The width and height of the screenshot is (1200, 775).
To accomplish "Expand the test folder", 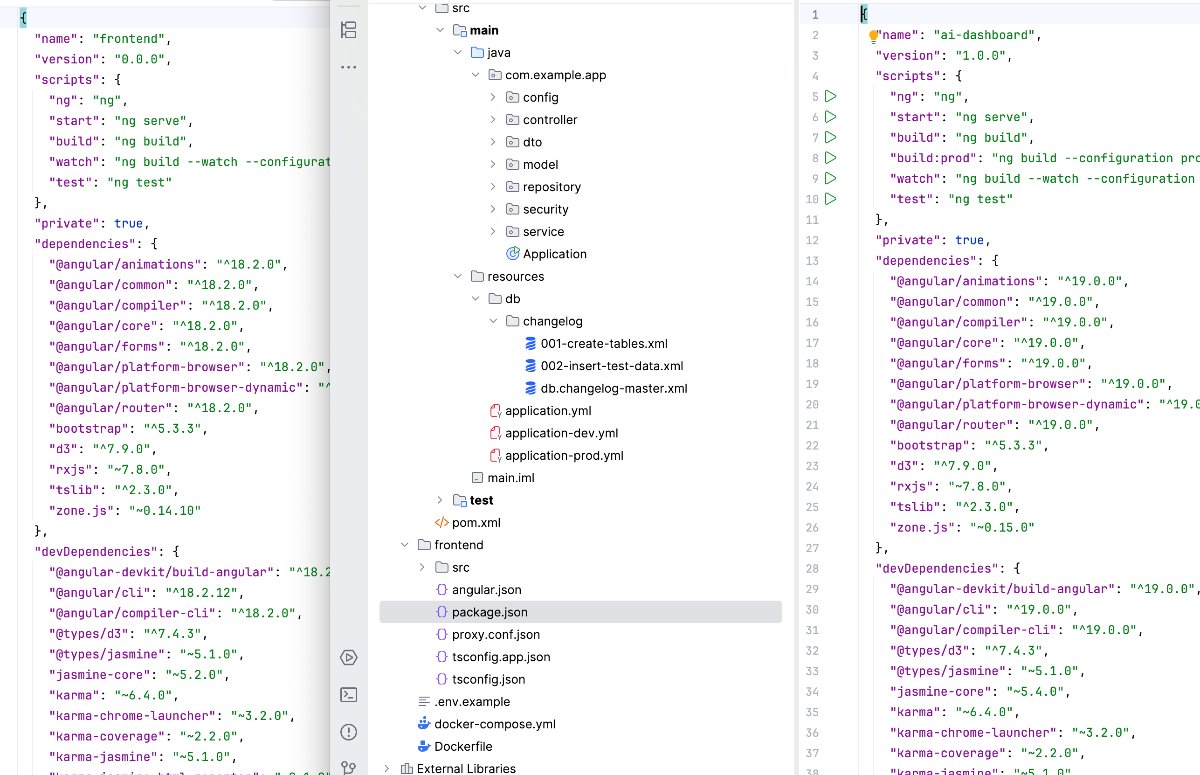I will click(440, 500).
